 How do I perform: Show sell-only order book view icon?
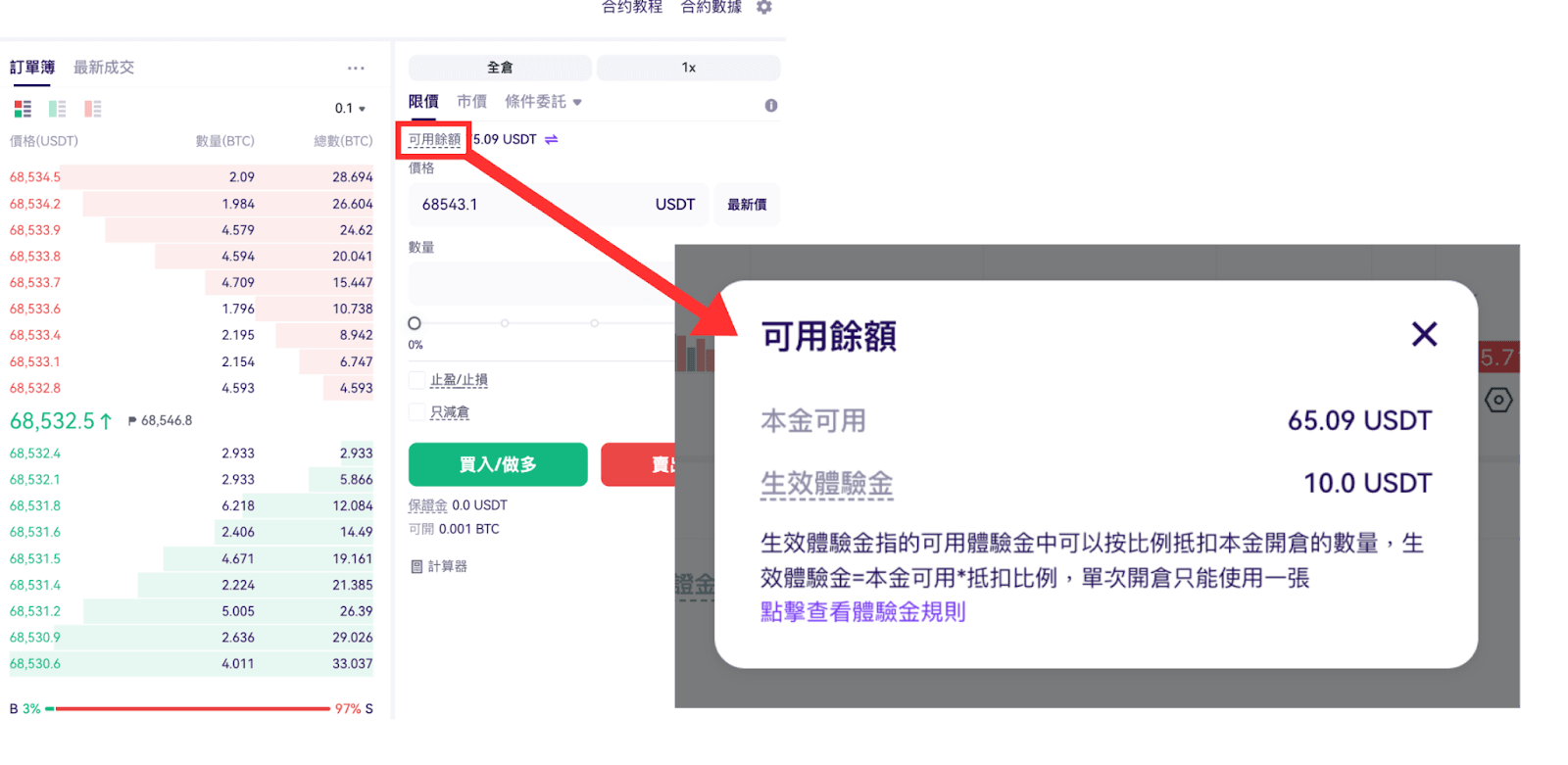point(93,109)
